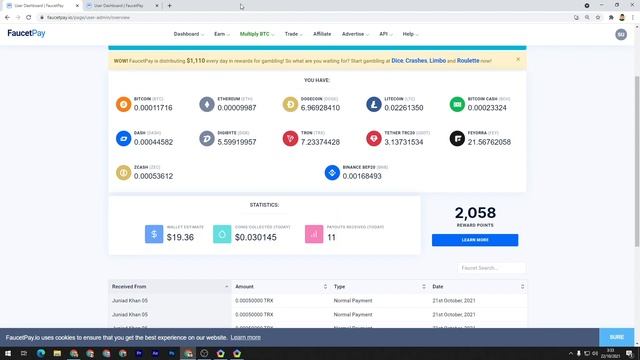
Task: Click the browser address bar URL
Action: (x=88, y=18)
